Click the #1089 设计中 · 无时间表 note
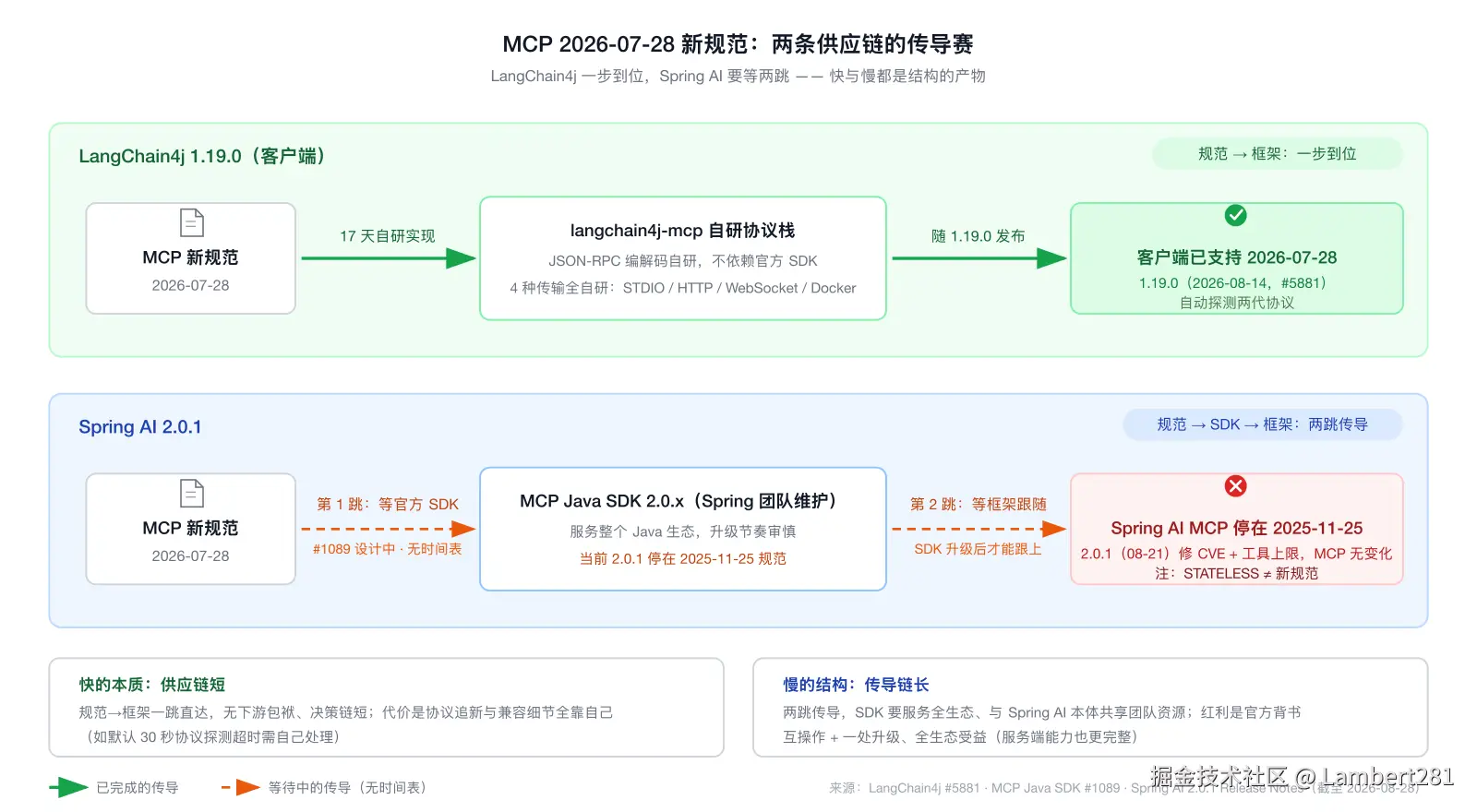 pyautogui.click(x=388, y=549)
